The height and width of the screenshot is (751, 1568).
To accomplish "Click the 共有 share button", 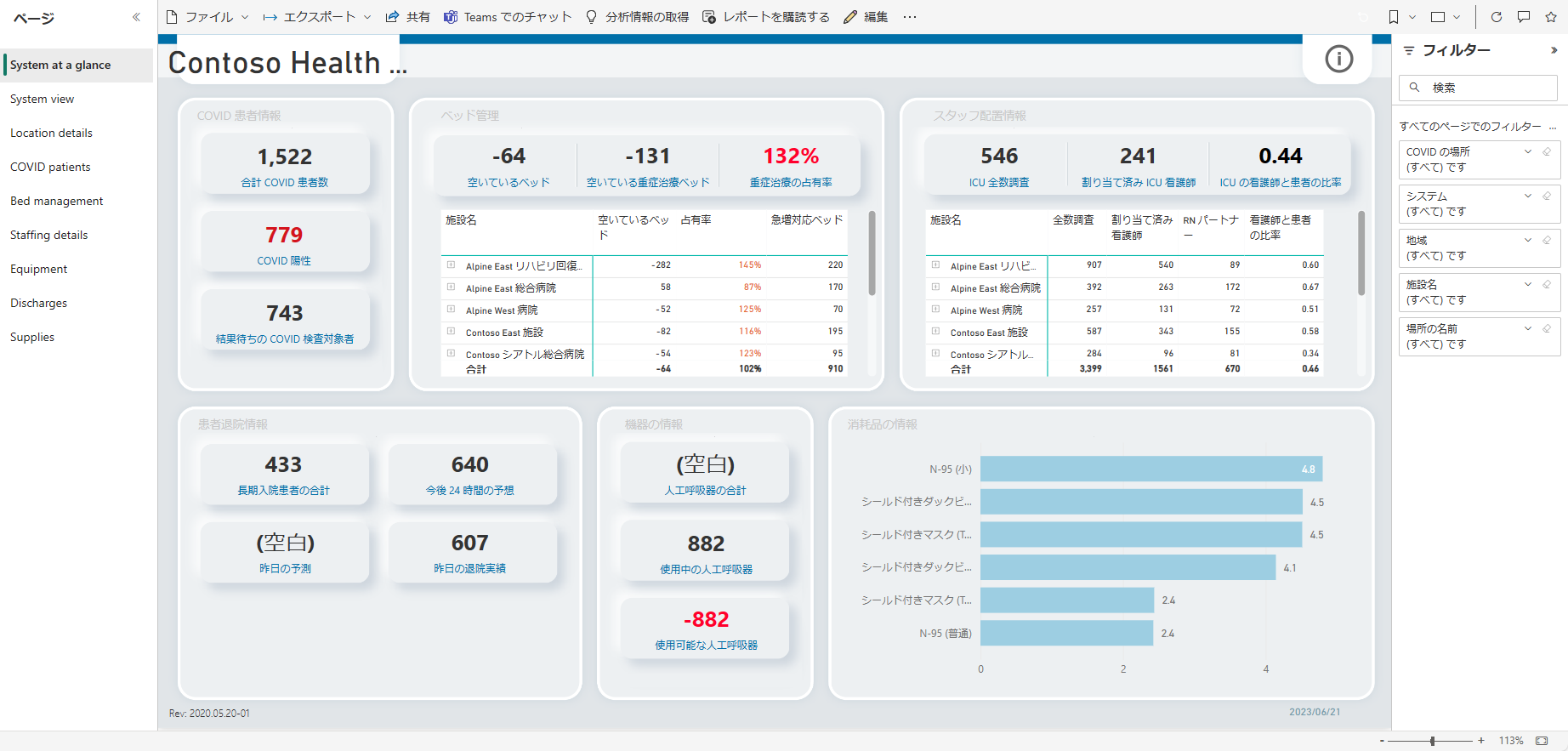I will (407, 17).
